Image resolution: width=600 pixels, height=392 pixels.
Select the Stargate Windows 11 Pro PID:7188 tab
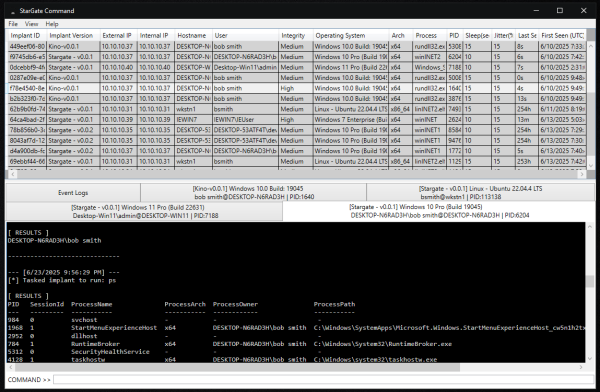pos(145,211)
